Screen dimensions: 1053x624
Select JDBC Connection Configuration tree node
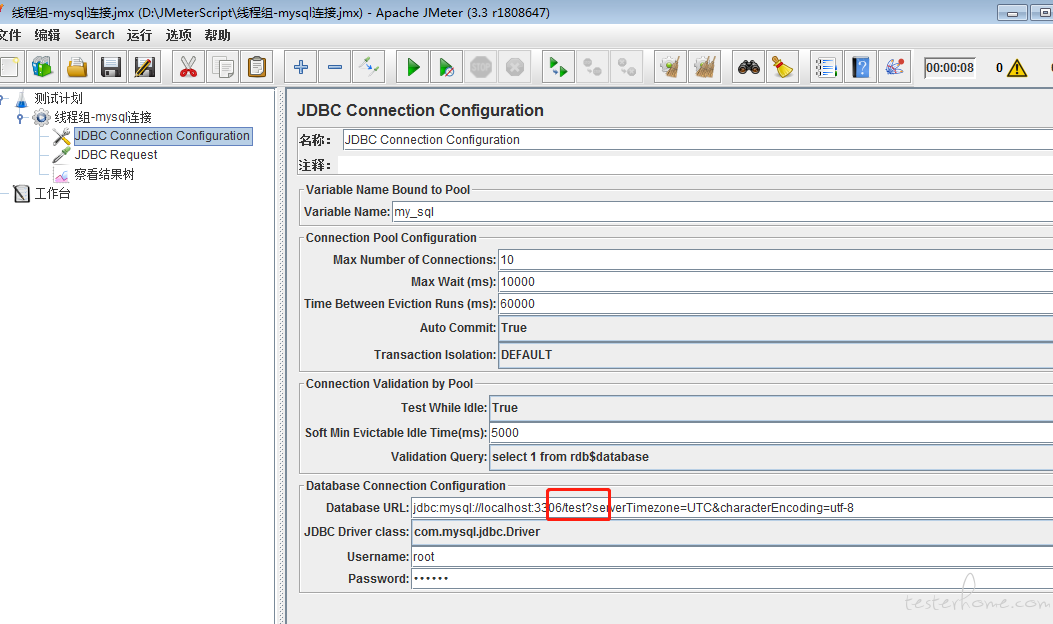point(162,136)
